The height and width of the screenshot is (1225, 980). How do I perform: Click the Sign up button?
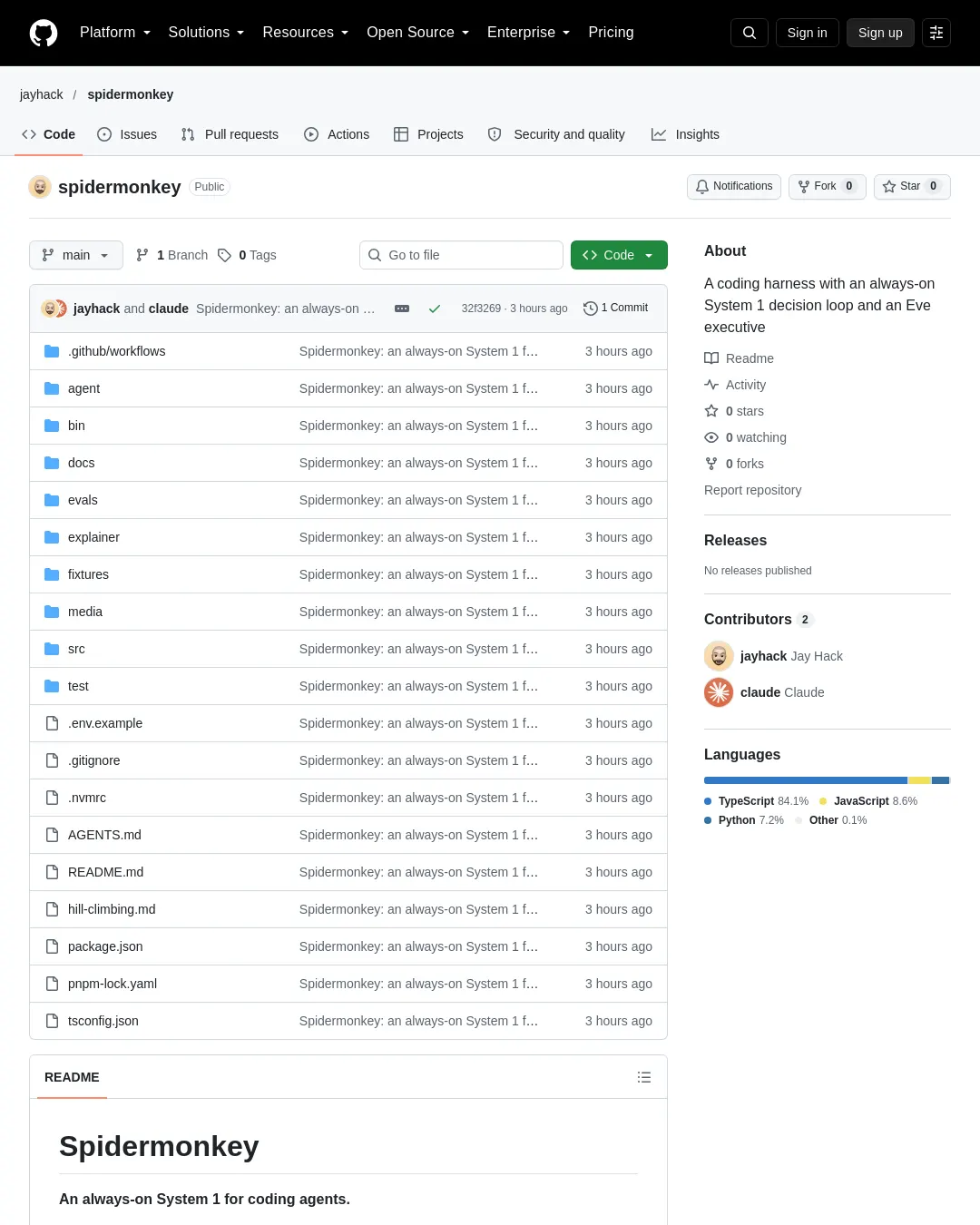tap(880, 33)
